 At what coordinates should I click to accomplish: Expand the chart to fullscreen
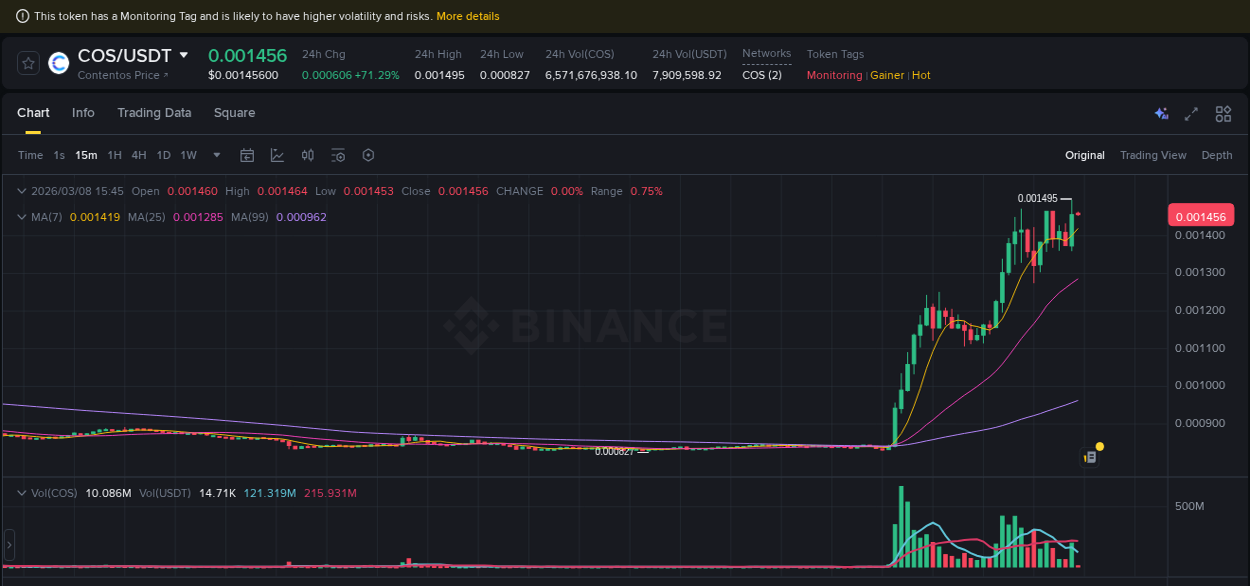(x=1191, y=114)
